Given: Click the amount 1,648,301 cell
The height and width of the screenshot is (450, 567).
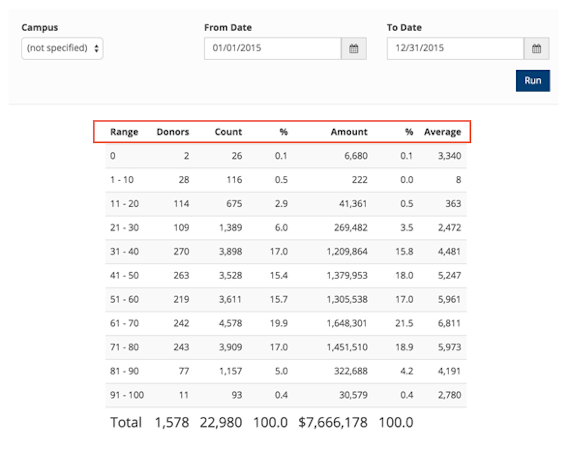Looking at the screenshot, I should 347,323.
